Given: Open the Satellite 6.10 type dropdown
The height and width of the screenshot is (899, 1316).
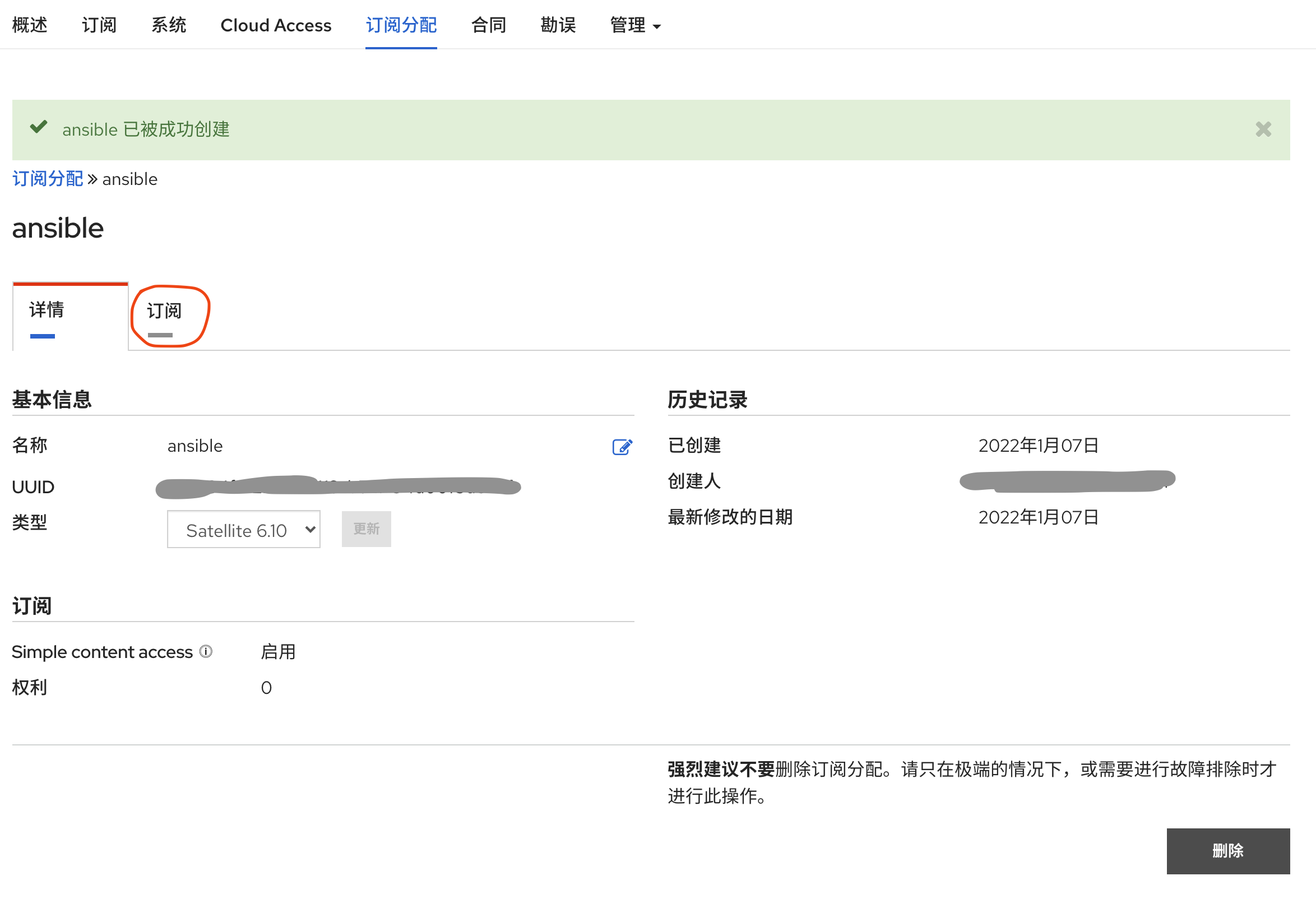Looking at the screenshot, I should pos(243,530).
